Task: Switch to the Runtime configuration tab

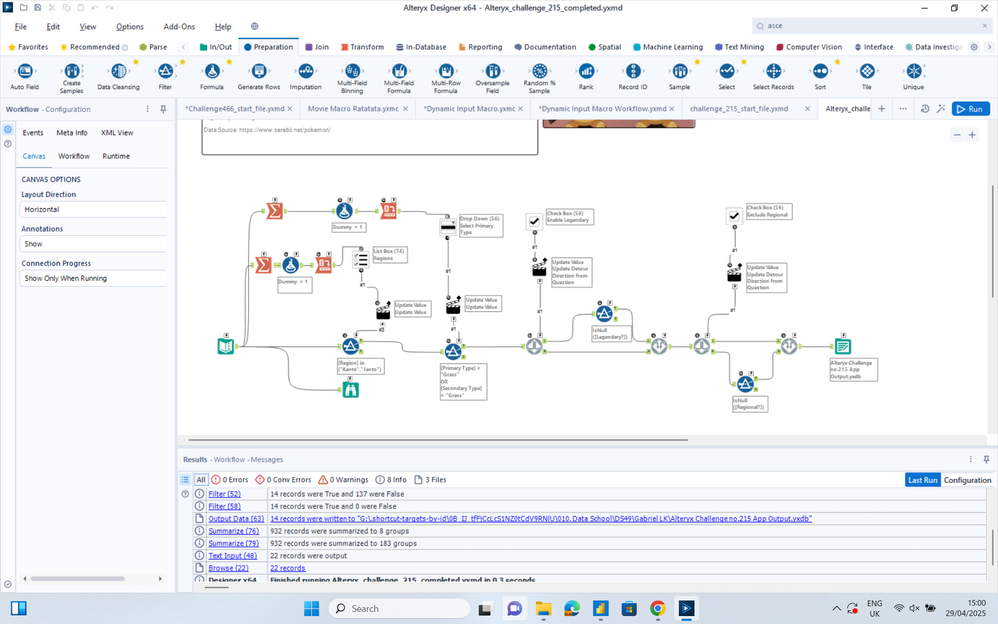Action: point(116,156)
